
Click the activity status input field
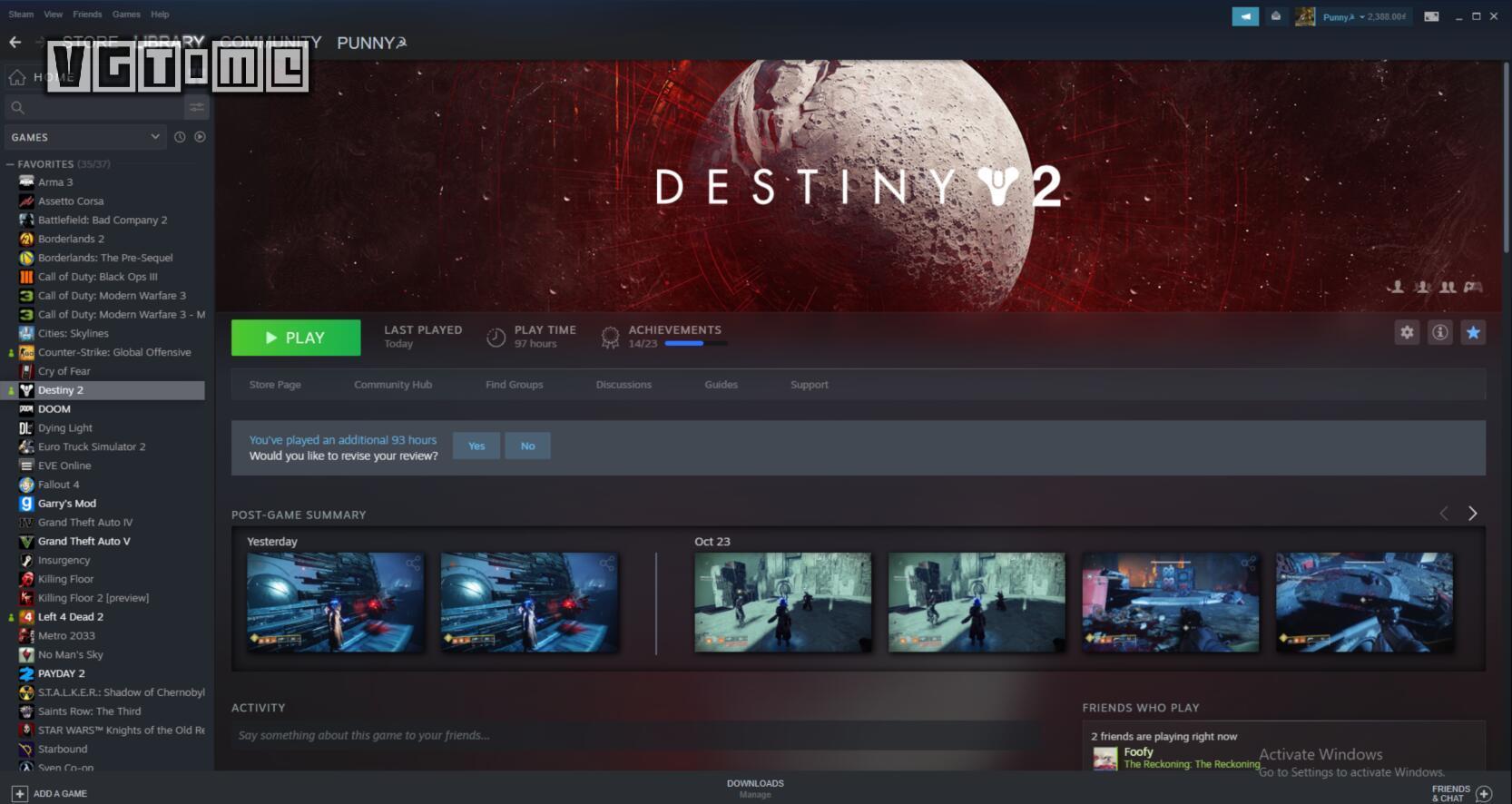[635, 735]
